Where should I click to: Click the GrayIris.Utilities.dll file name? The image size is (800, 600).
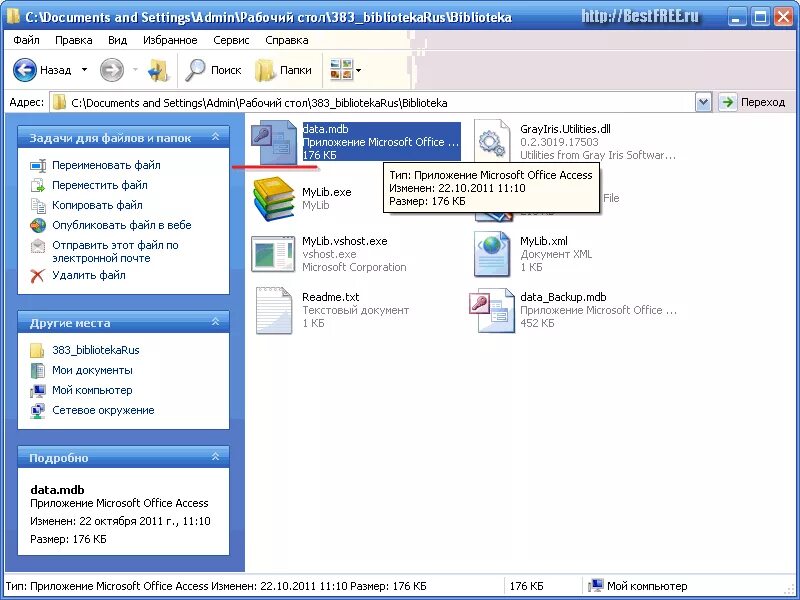point(565,129)
